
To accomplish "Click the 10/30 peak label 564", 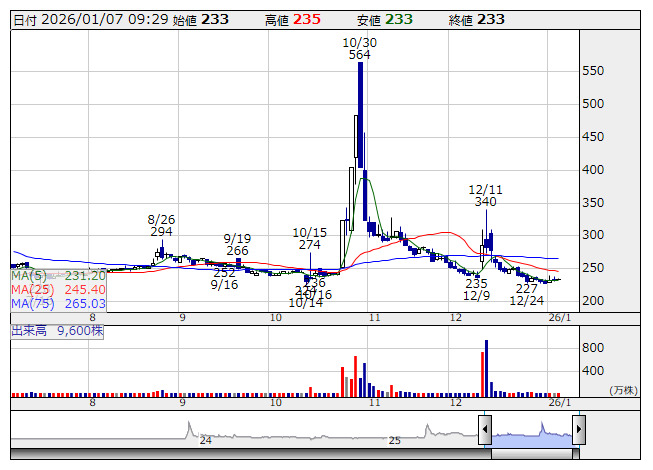I will point(360,56).
